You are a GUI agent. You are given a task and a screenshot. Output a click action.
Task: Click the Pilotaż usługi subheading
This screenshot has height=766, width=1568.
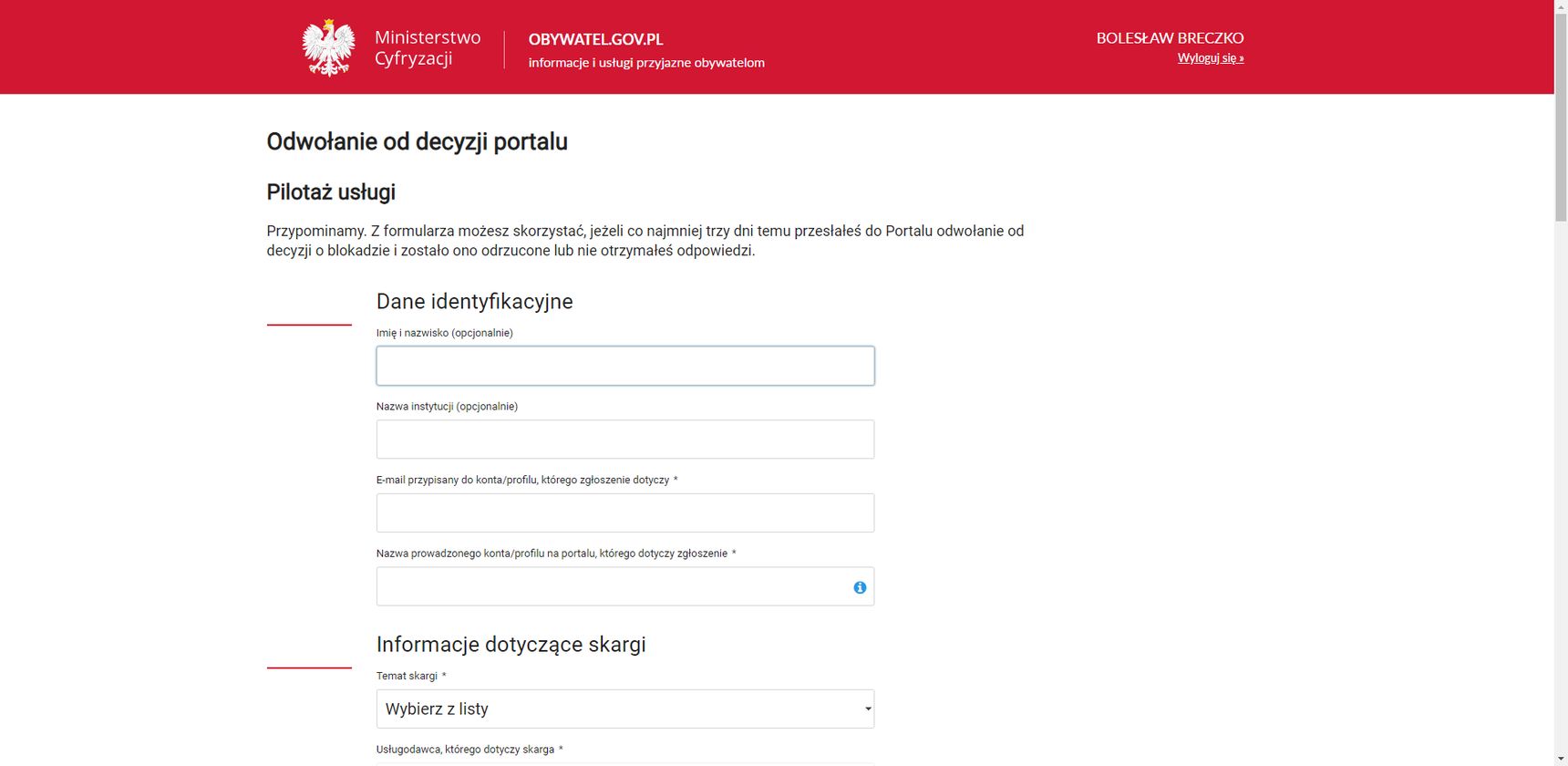pyautogui.click(x=331, y=192)
